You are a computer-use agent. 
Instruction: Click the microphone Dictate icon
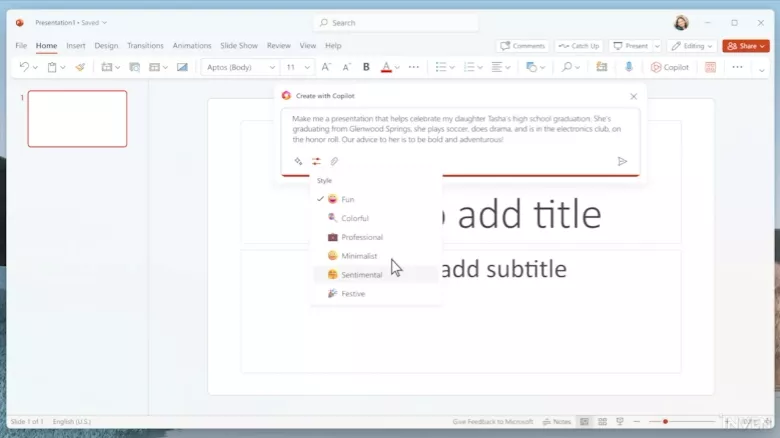(x=629, y=67)
